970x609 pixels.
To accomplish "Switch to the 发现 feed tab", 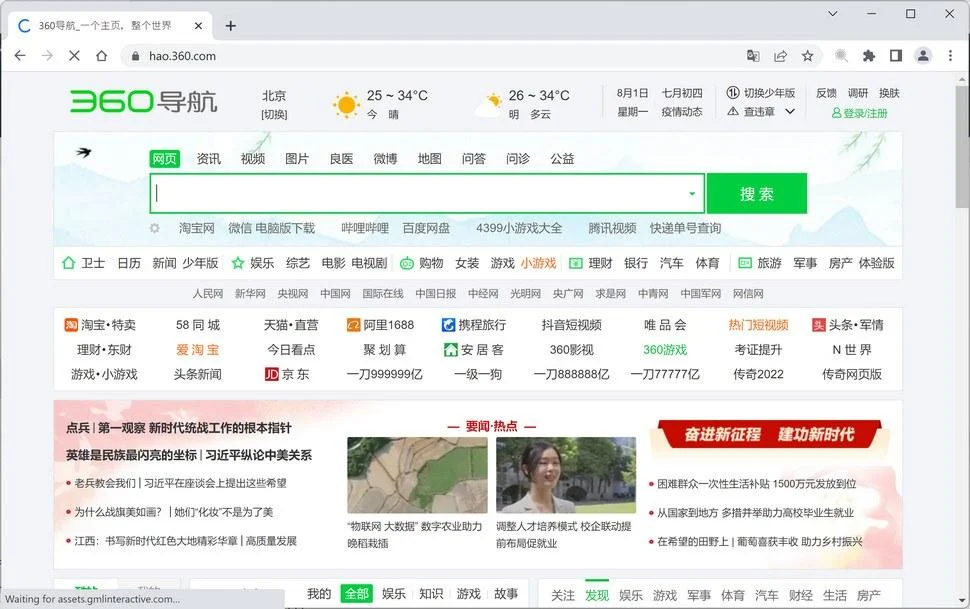I will (597, 595).
